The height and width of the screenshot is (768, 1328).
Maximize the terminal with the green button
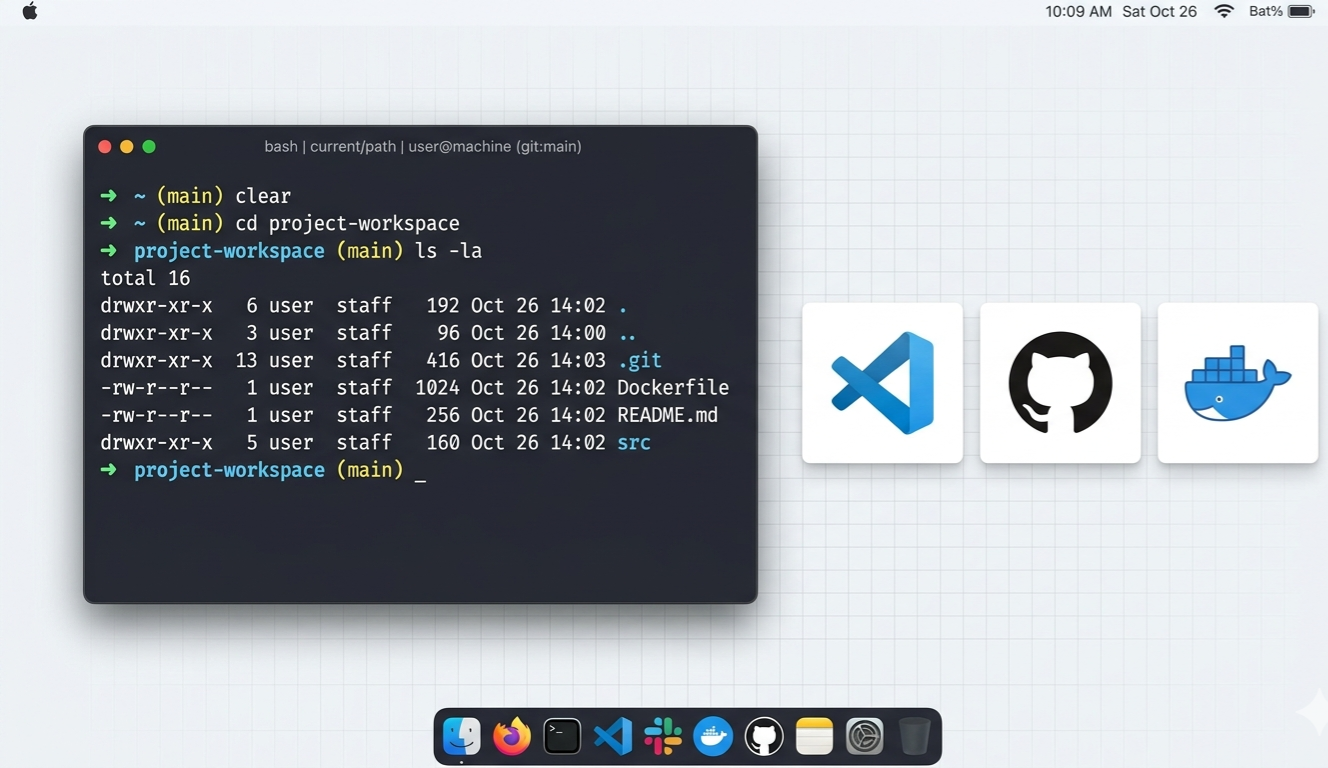pyautogui.click(x=149, y=147)
